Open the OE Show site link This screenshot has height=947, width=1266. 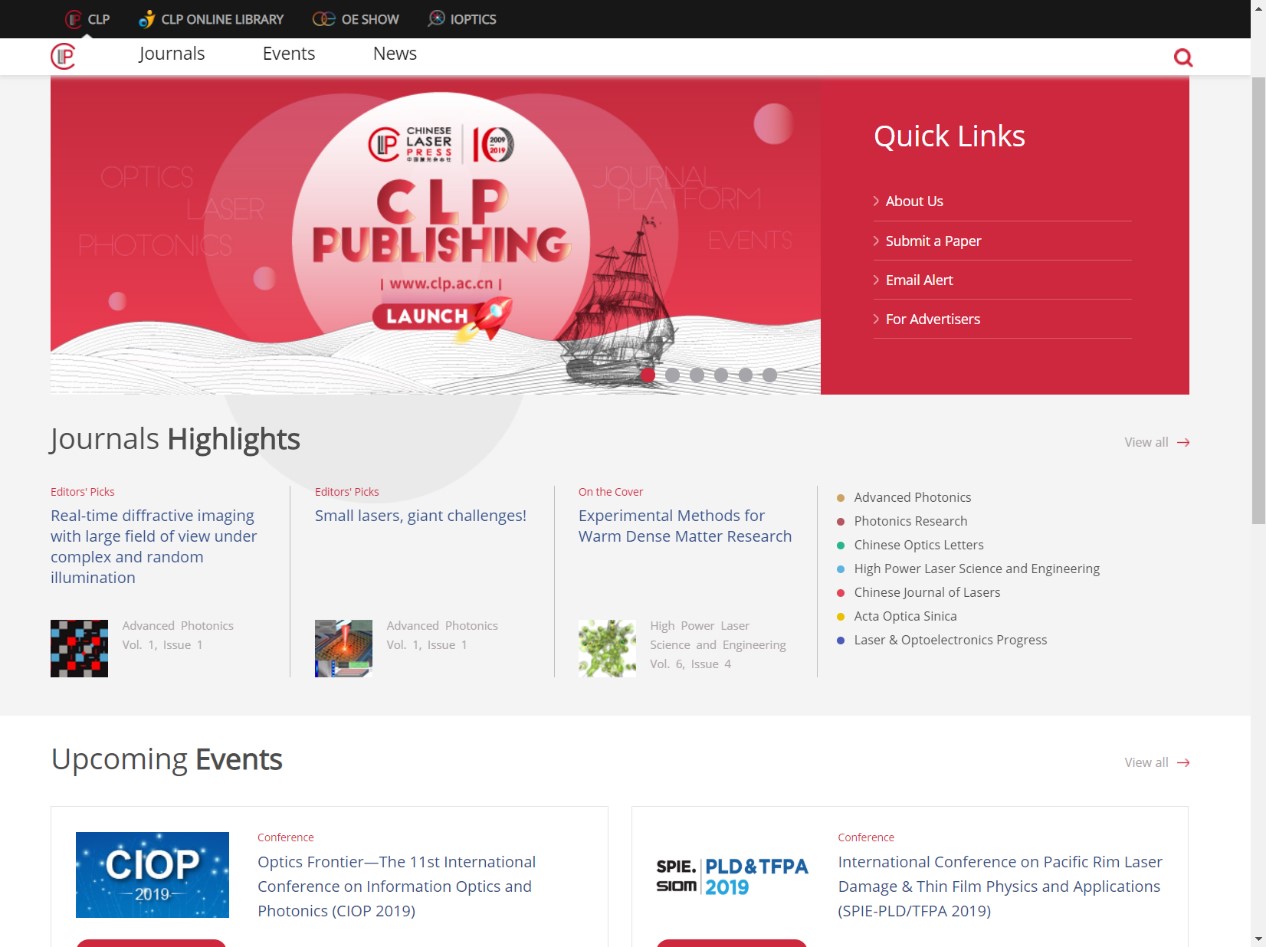point(356,19)
